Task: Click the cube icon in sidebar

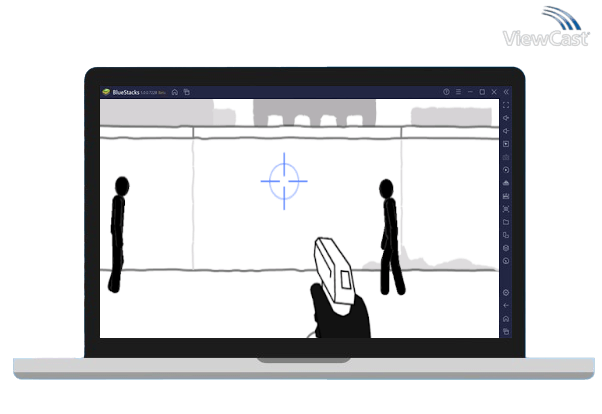Action: tap(506, 248)
